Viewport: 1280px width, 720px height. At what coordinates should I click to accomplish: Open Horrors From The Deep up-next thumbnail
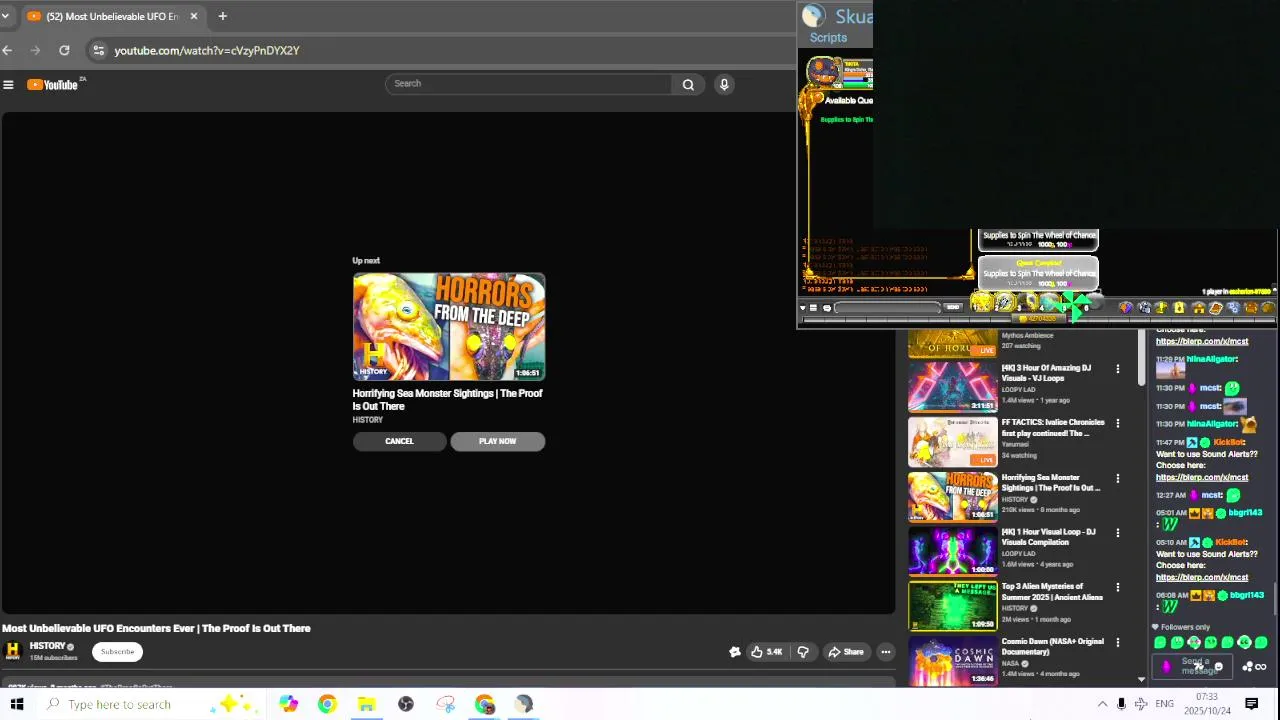[449, 327]
